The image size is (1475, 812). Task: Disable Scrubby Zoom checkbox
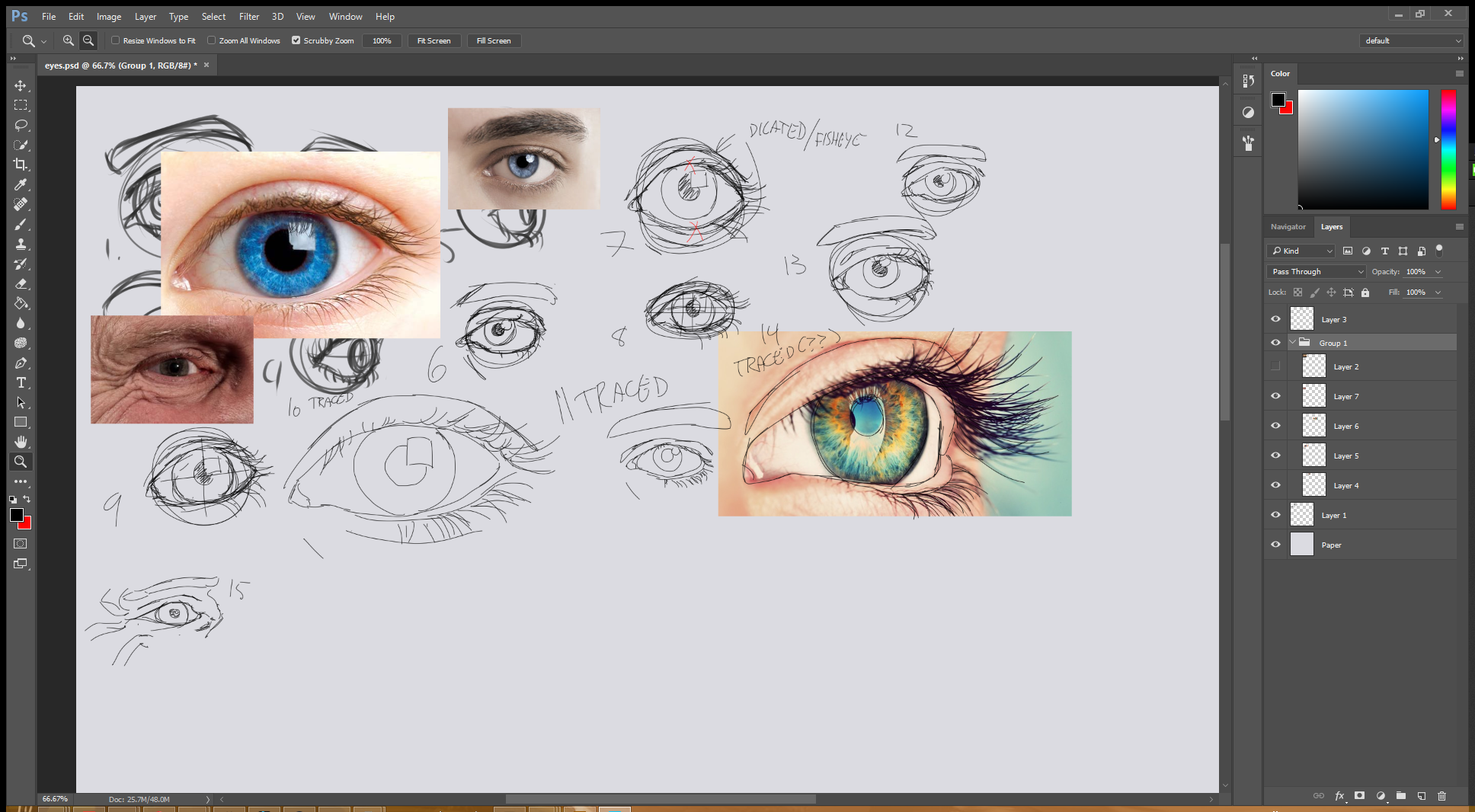[296, 40]
